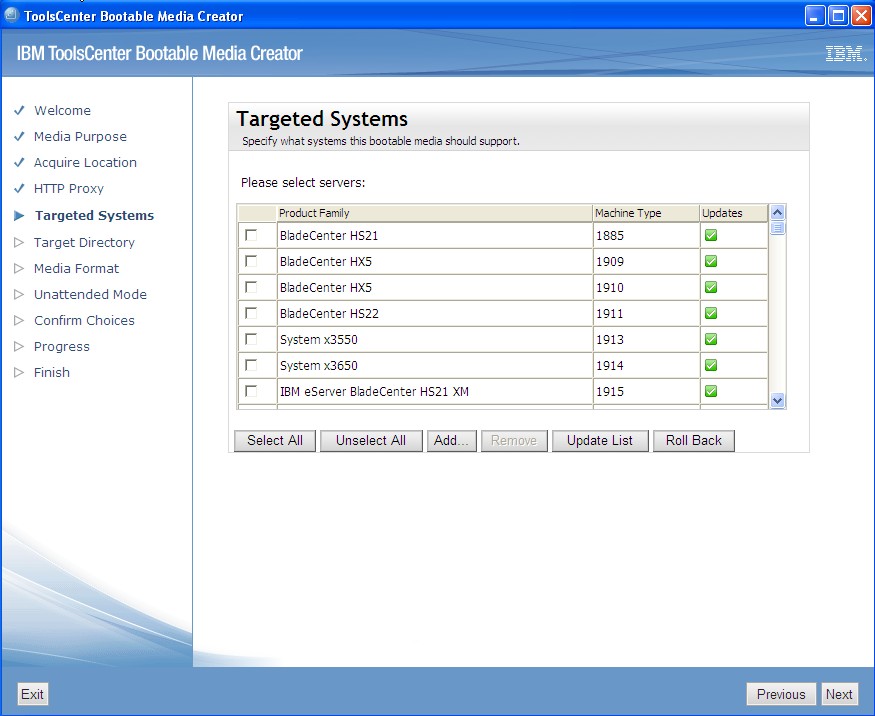Click Update List to refresh servers
875x716 pixels.
click(600, 440)
